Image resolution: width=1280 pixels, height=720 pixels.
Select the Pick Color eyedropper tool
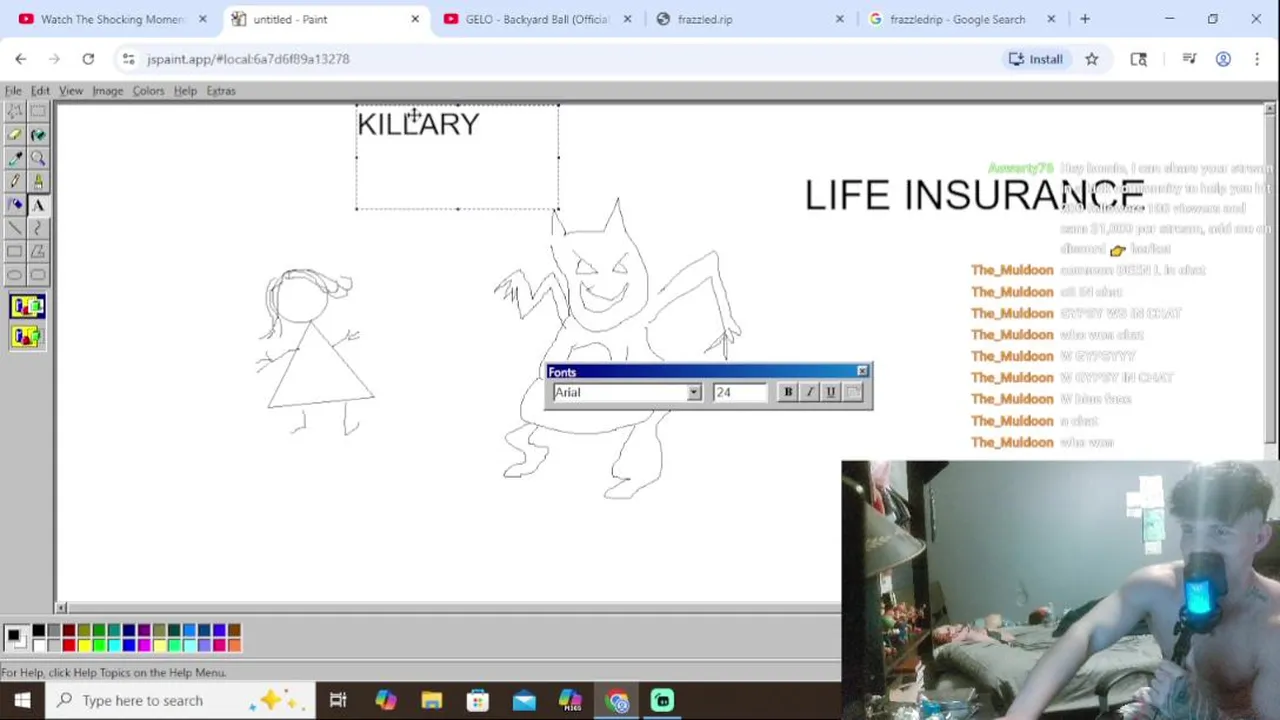point(15,158)
